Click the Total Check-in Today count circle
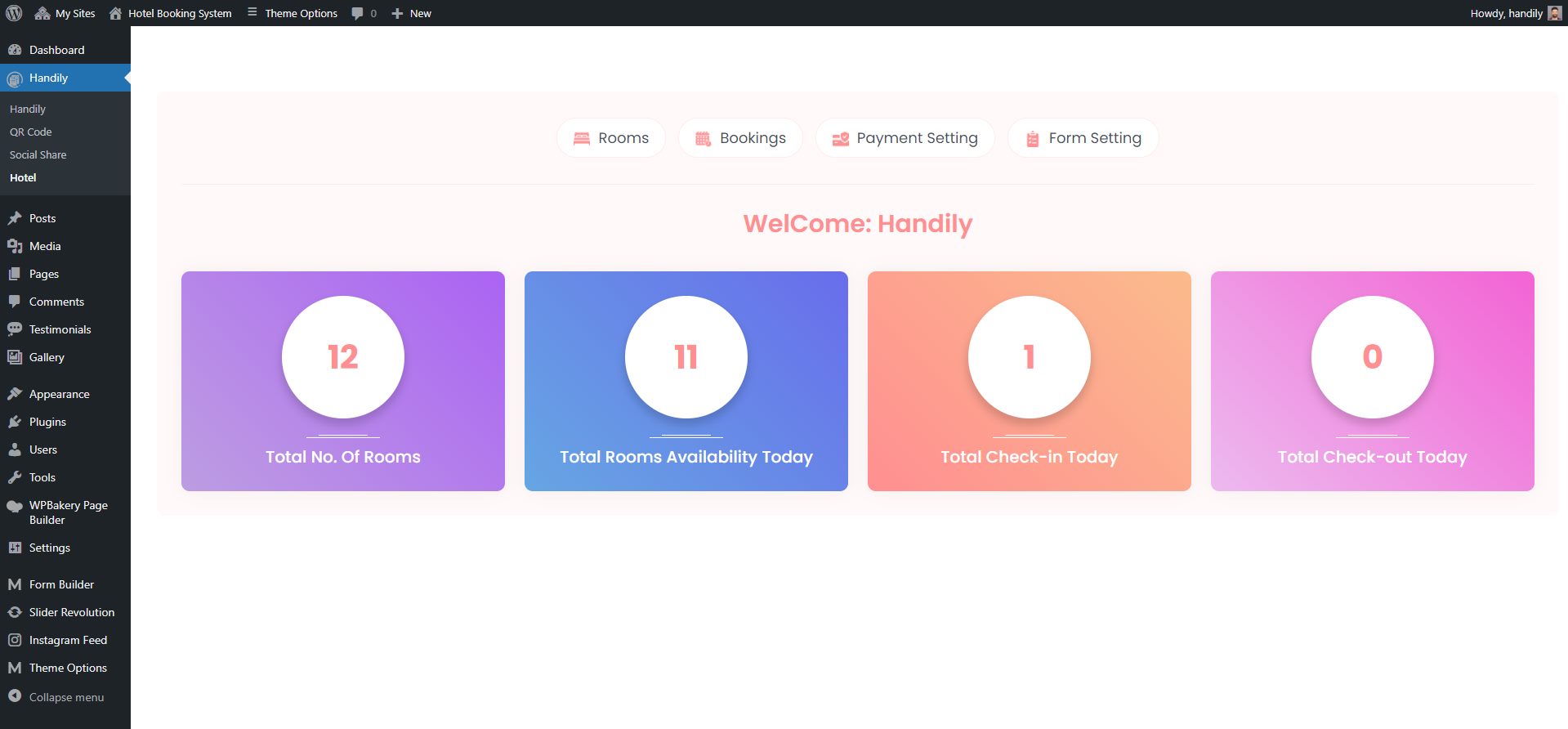The width and height of the screenshot is (1568, 729). (x=1029, y=357)
